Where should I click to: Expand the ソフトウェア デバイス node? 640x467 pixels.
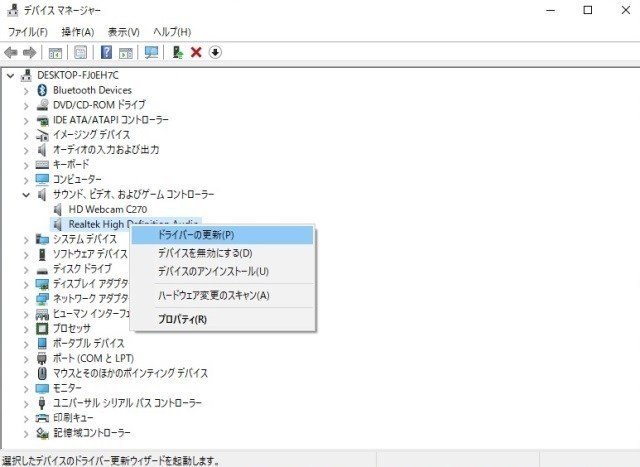(27, 255)
